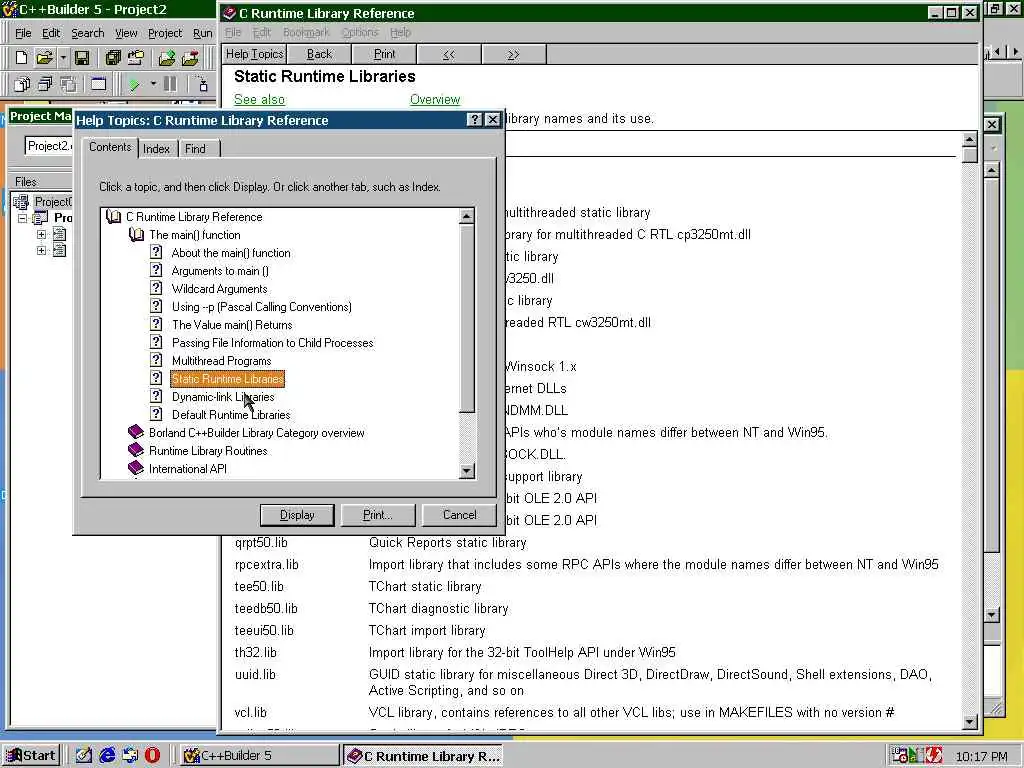The width and height of the screenshot is (1024, 768).
Task: Follow the Overview link
Action: tap(435, 99)
